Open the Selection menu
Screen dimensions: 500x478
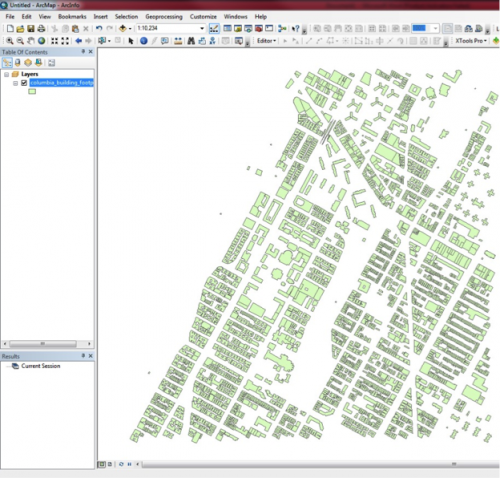coord(126,16)
